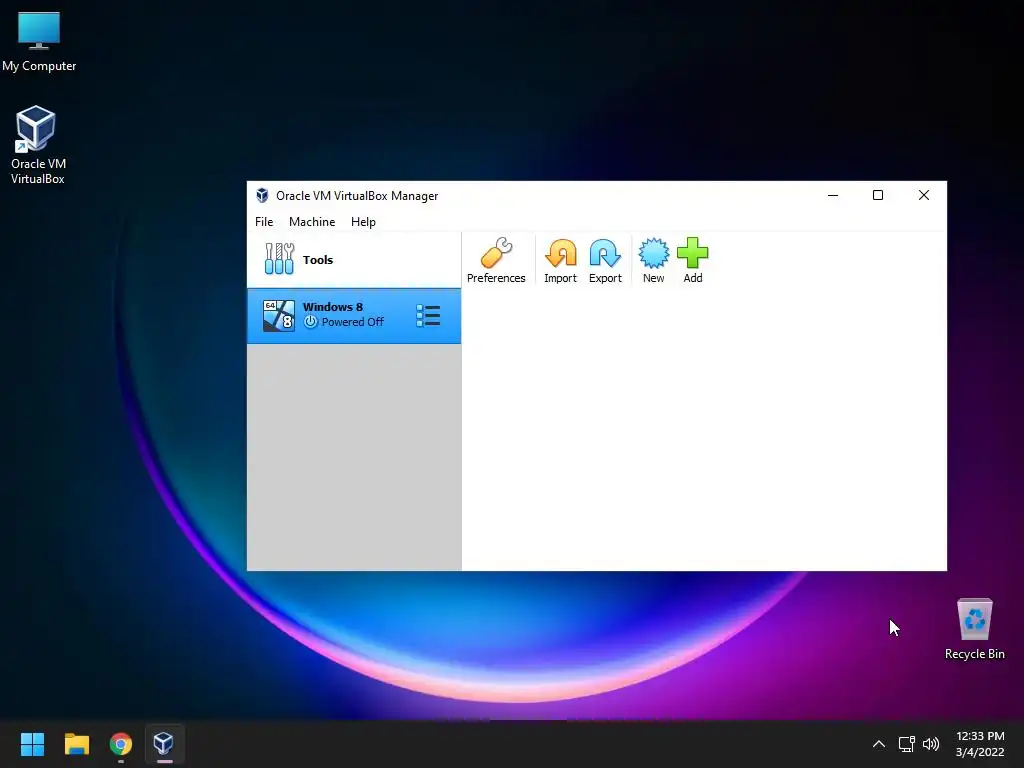Click the VirtualBox title bar logo icon
Image resolution: width=1024 pixels, height=768 pixels.
coord(263,195)
